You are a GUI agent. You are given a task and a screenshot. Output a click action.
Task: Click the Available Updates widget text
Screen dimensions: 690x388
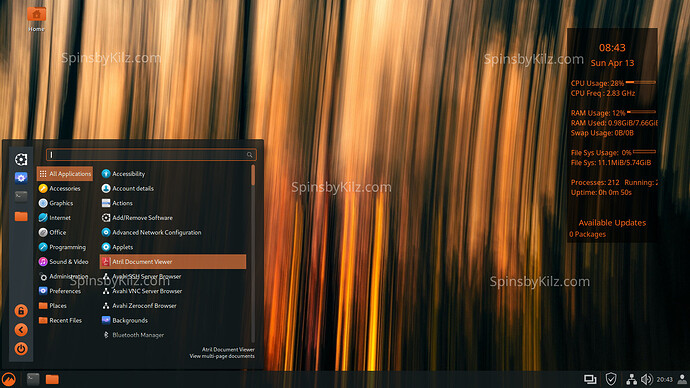click(x=612, y=223)
